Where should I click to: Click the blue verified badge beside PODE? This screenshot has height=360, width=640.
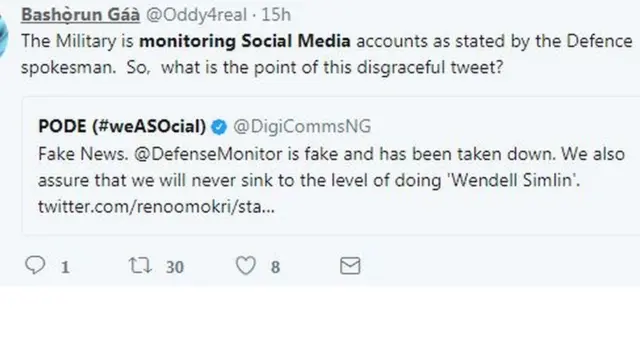tap(219, 127)
